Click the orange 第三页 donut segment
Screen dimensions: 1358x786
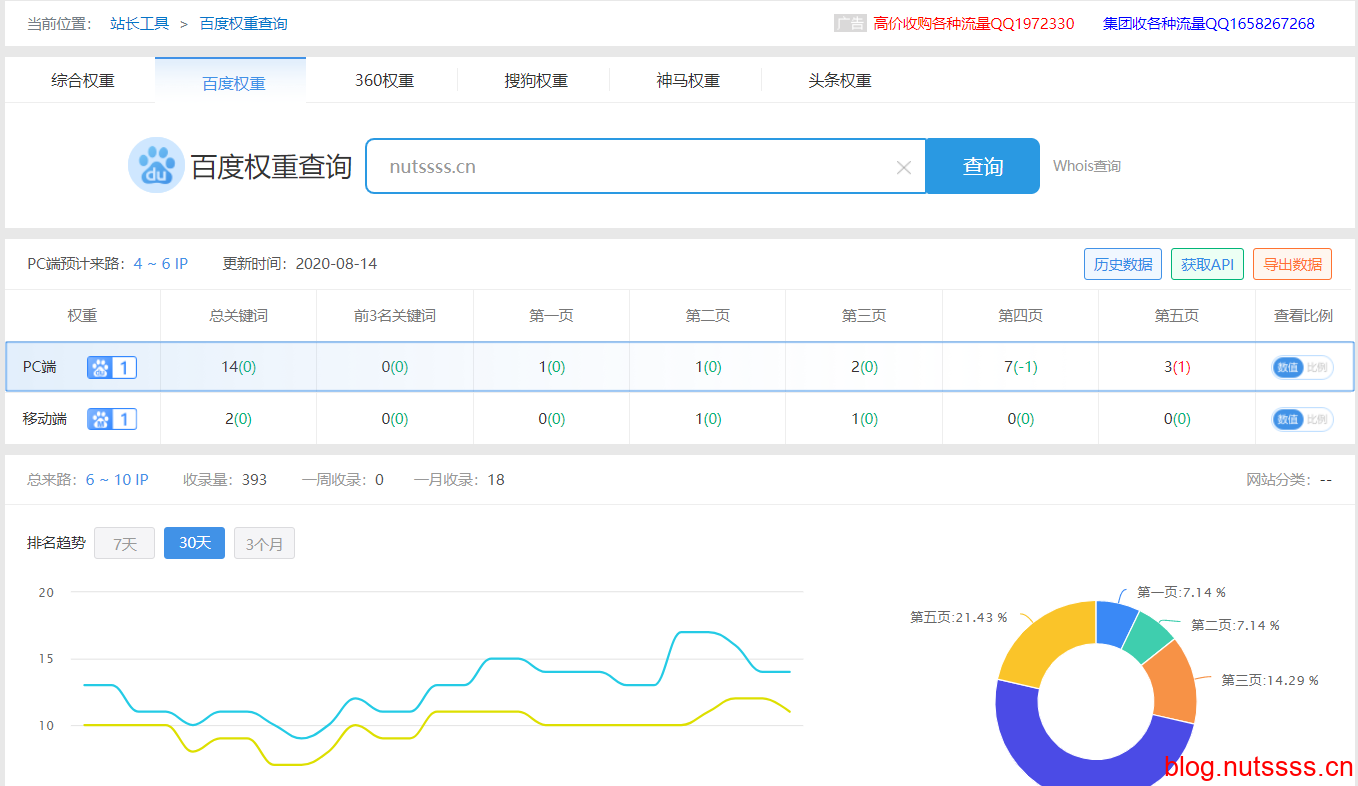pyautogui.click(x=1174, y=682)
